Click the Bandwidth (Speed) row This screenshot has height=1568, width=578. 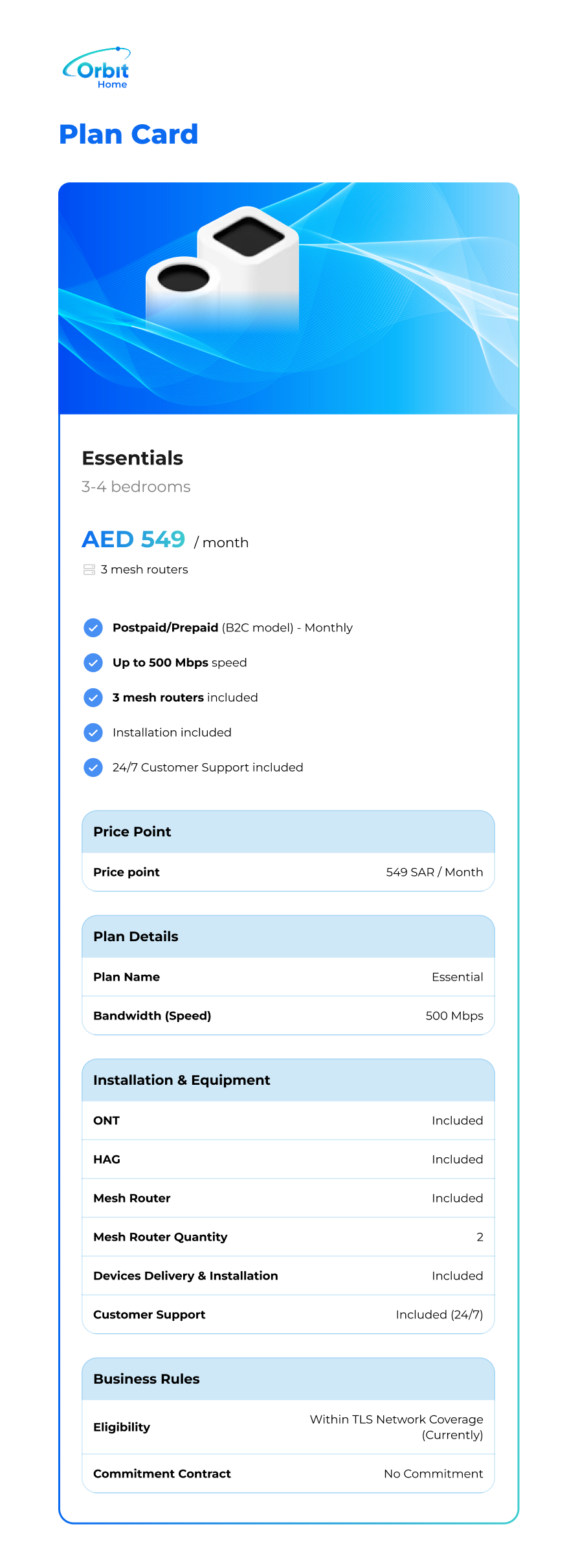[x=288, y=1016]
